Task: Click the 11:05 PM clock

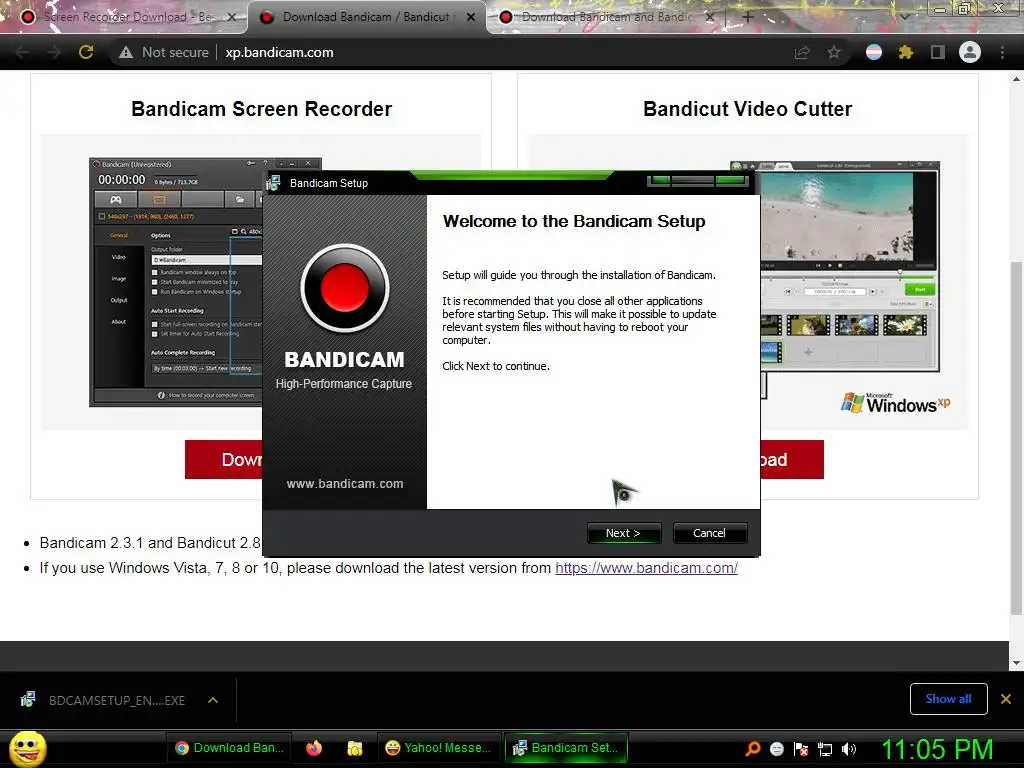Action: tap(937, 748)
